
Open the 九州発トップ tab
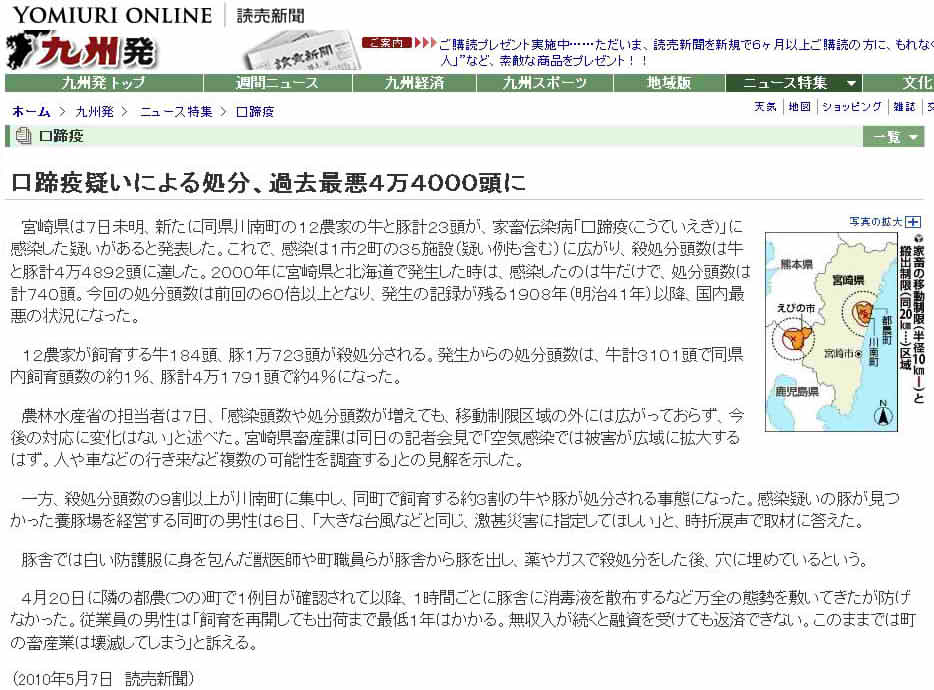103,83
